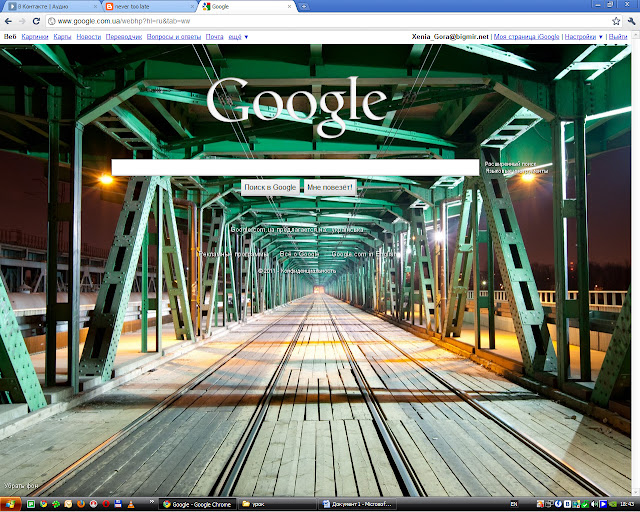Select the Google tab
Image resolution: width=640 pixels, height=512 pixels.
point(245,7)
